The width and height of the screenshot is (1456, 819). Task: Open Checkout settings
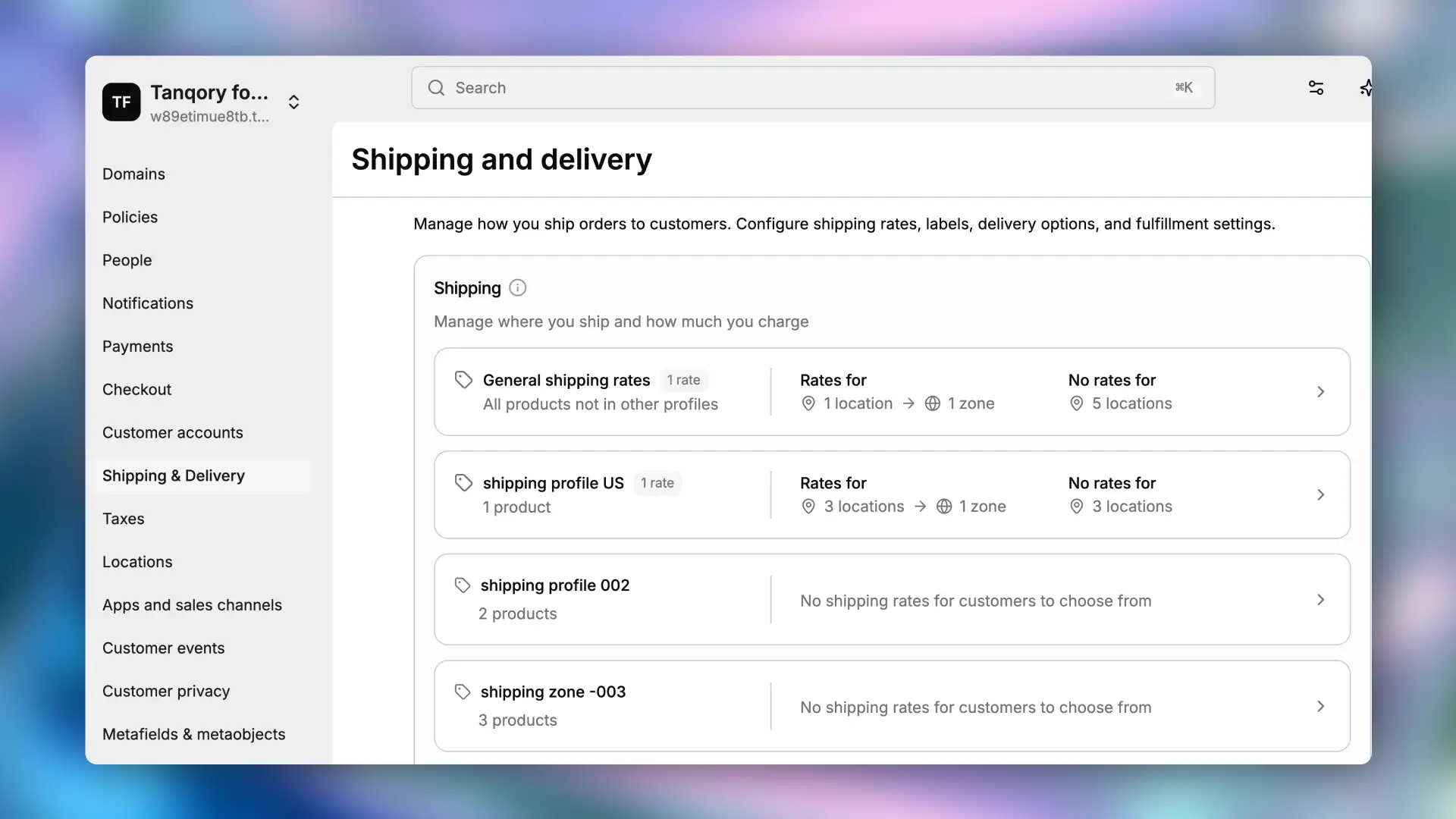coord(136,390)
